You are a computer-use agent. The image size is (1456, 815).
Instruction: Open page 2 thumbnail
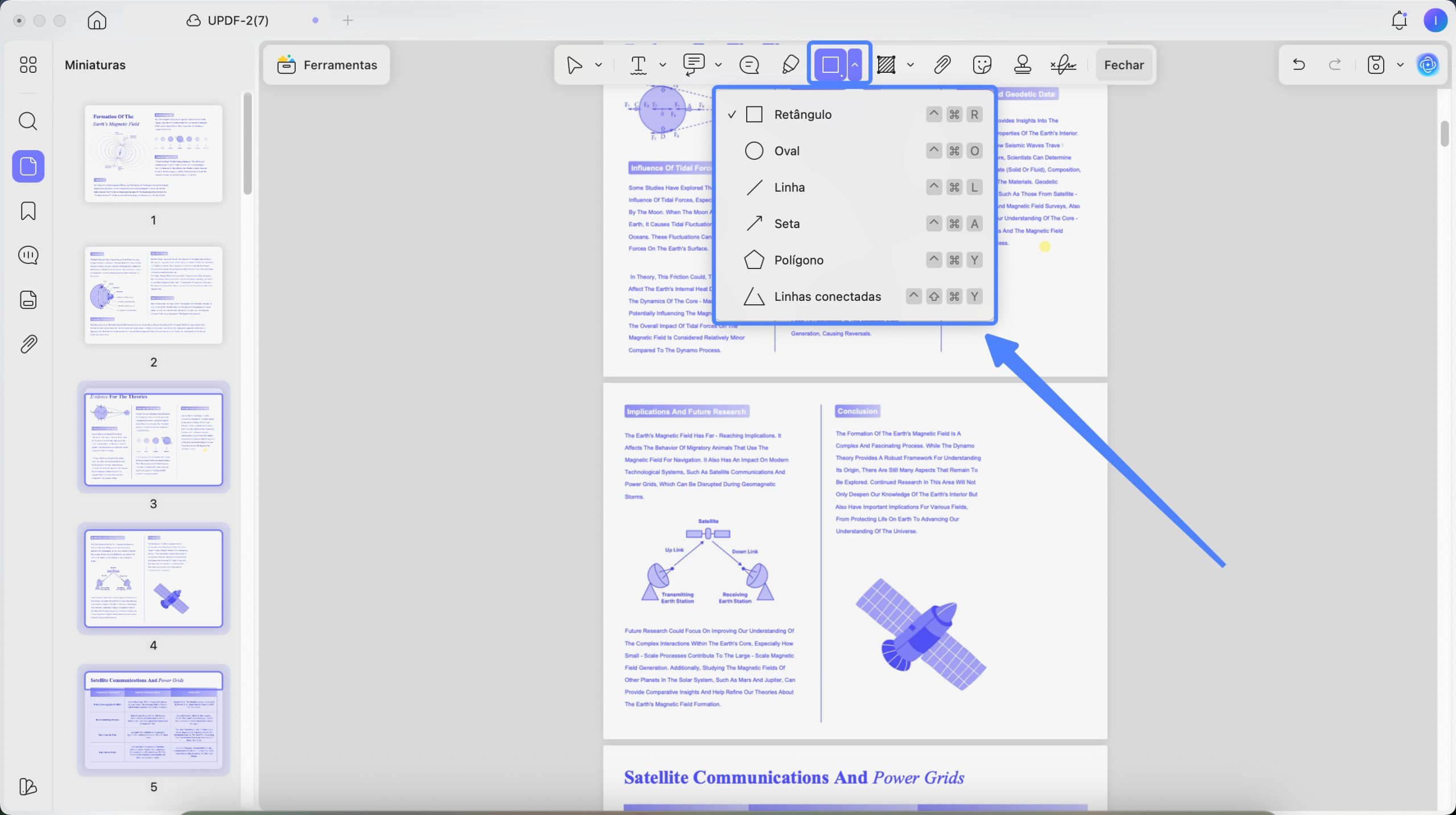click(x=154, y=295)
